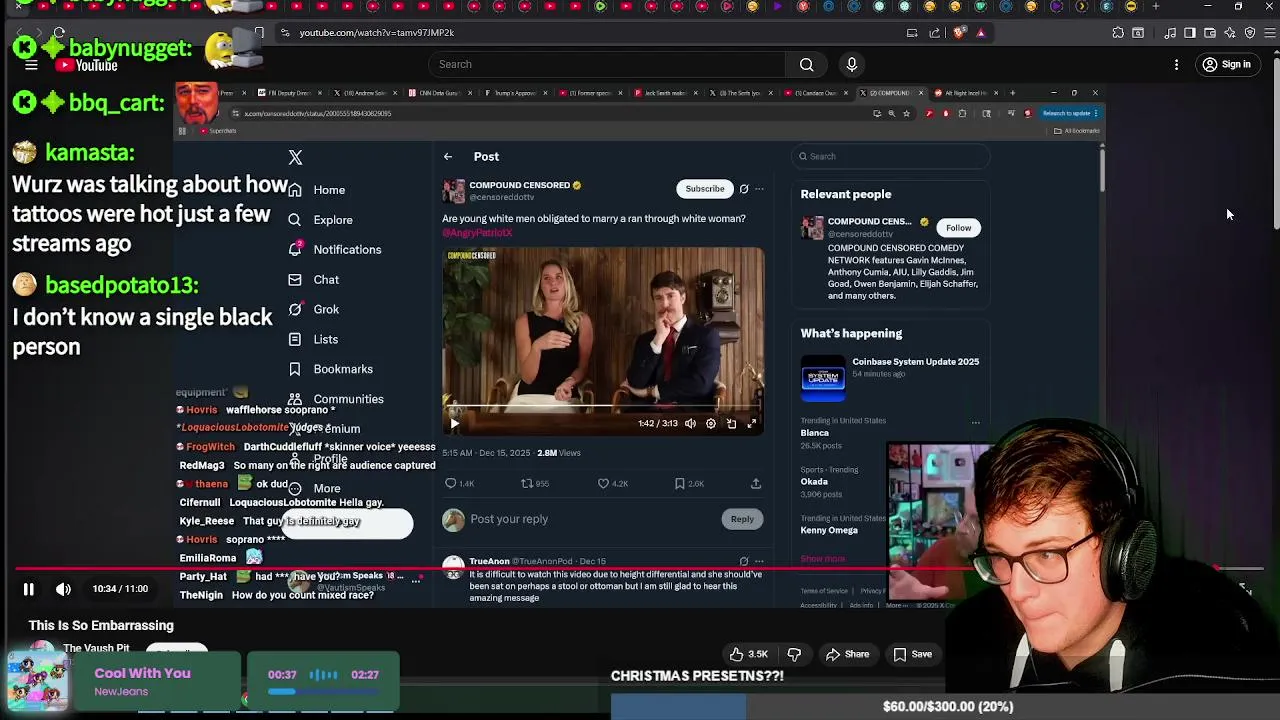Expand tweet video to fullscreen
1280x720 pixels.
tap(752, 423)
